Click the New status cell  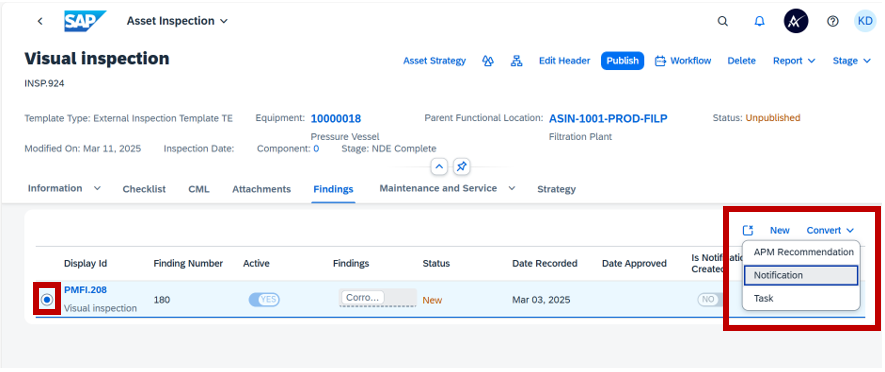coord(432,300)
